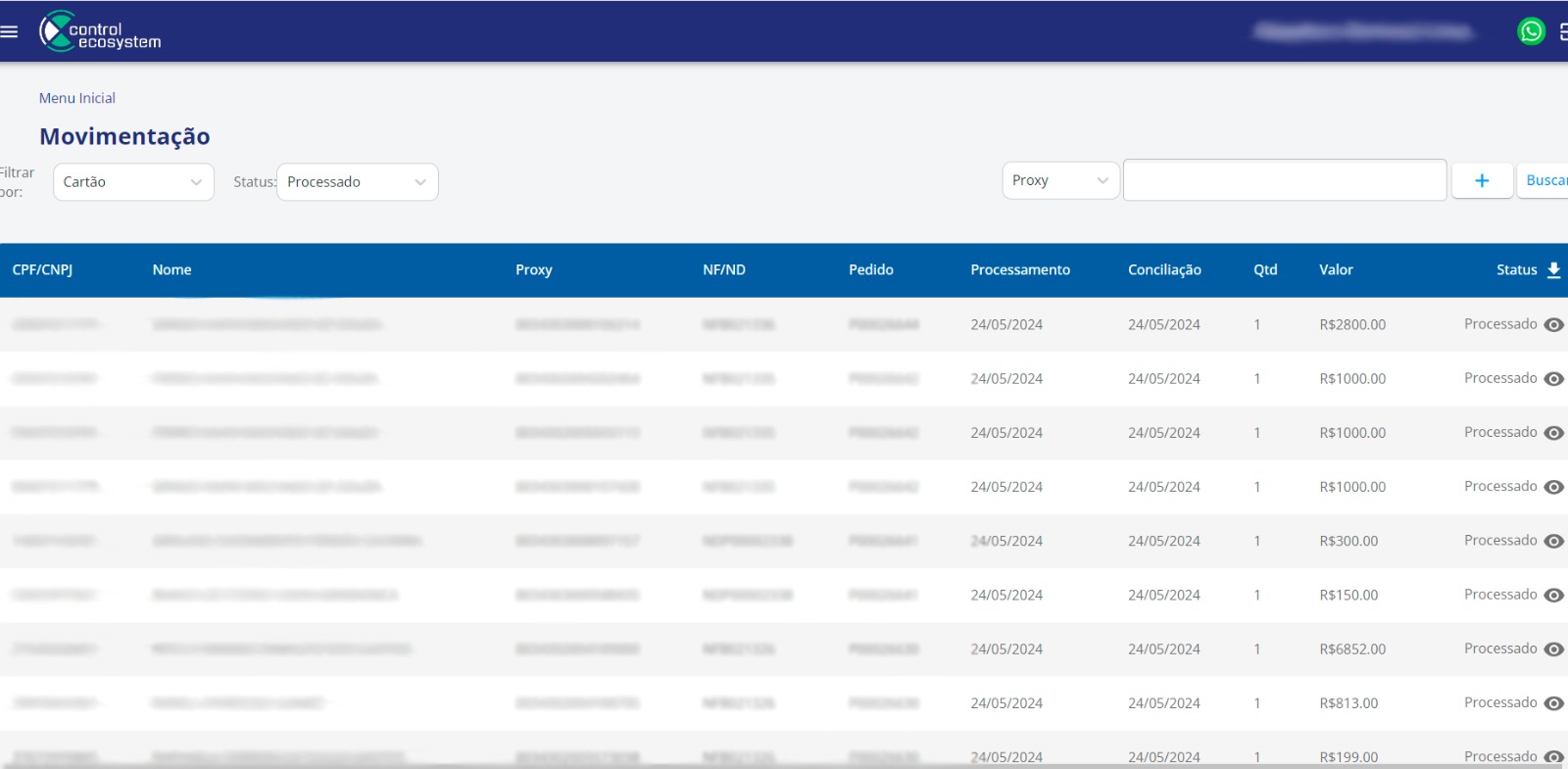
Task: Open the Cartão filter dropdown
Action: click(x=133, y=182)
